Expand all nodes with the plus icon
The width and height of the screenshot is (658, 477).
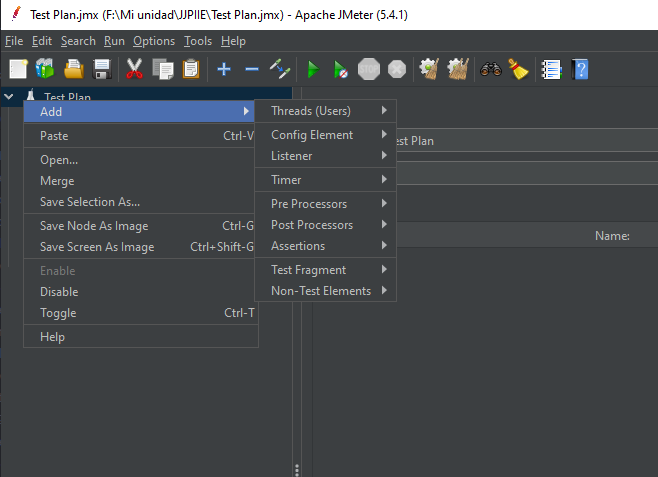[224, 69]
